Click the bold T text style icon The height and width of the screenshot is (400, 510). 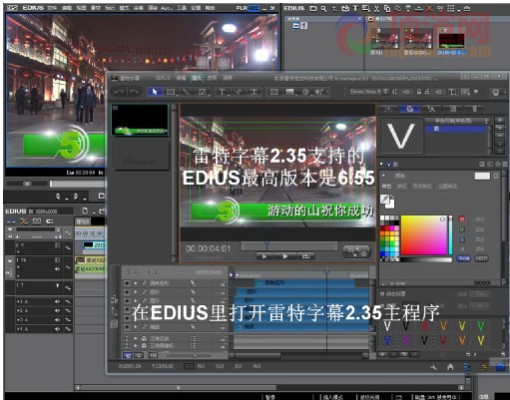(x=453, y=92)
